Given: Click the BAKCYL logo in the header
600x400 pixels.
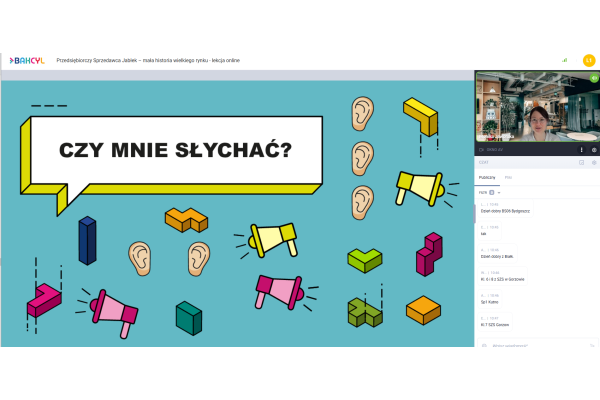Looking at the screenshot, I should (x=29, y=60).
